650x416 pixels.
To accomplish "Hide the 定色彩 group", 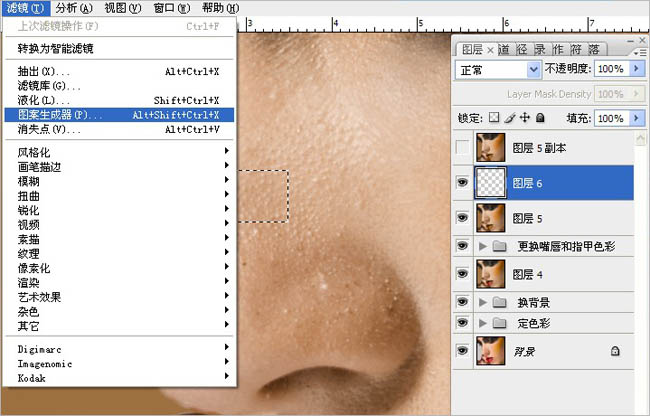I will [463, 323].
